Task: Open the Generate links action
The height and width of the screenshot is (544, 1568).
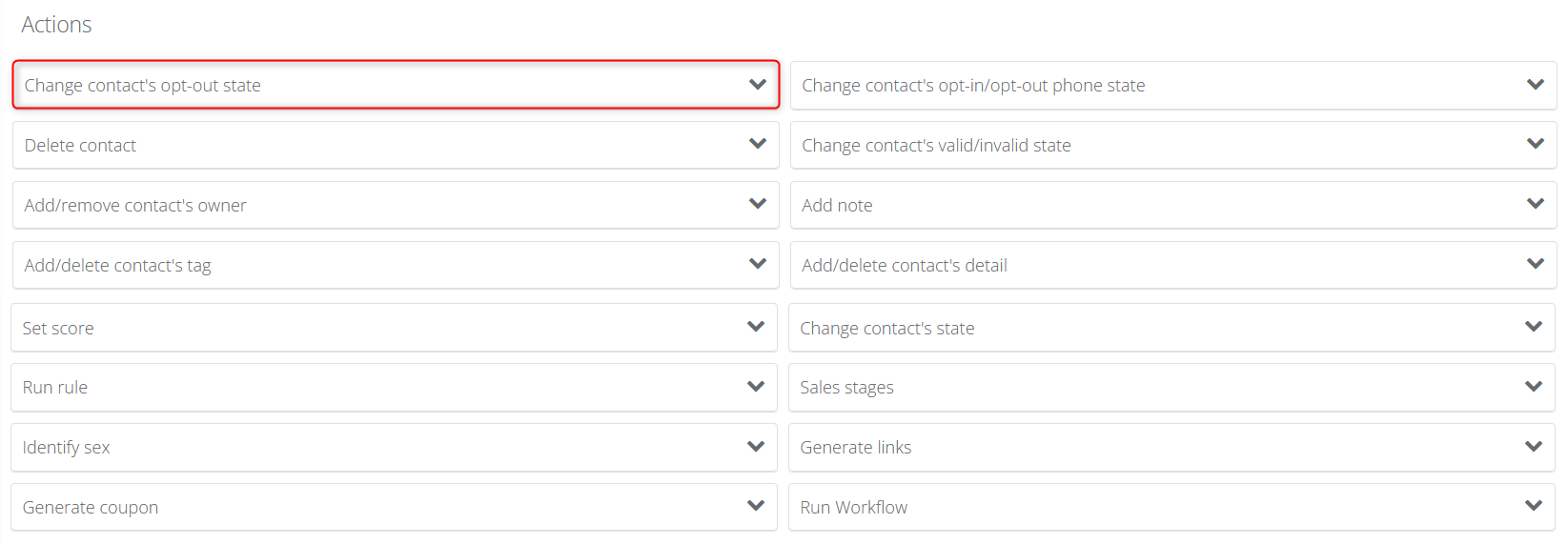Action: click(1171, 447)
